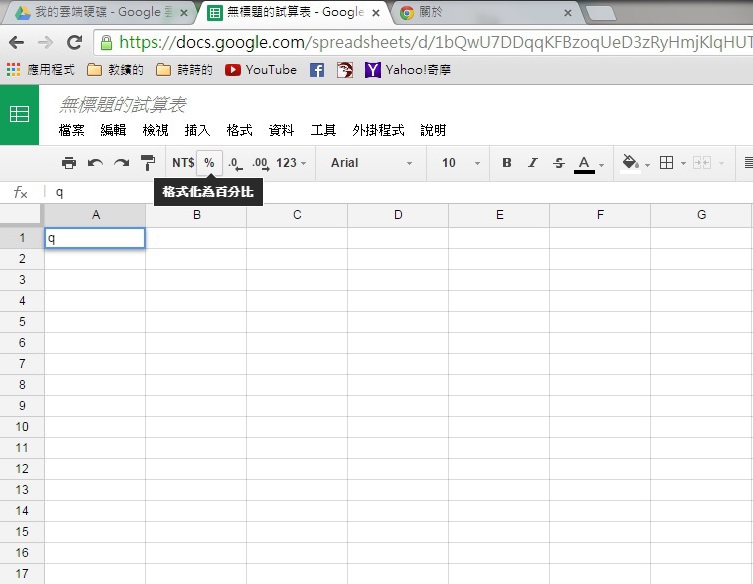Open the font size 10 dropdown
Viewport: 753px width, 584px height.
(461, 163)
